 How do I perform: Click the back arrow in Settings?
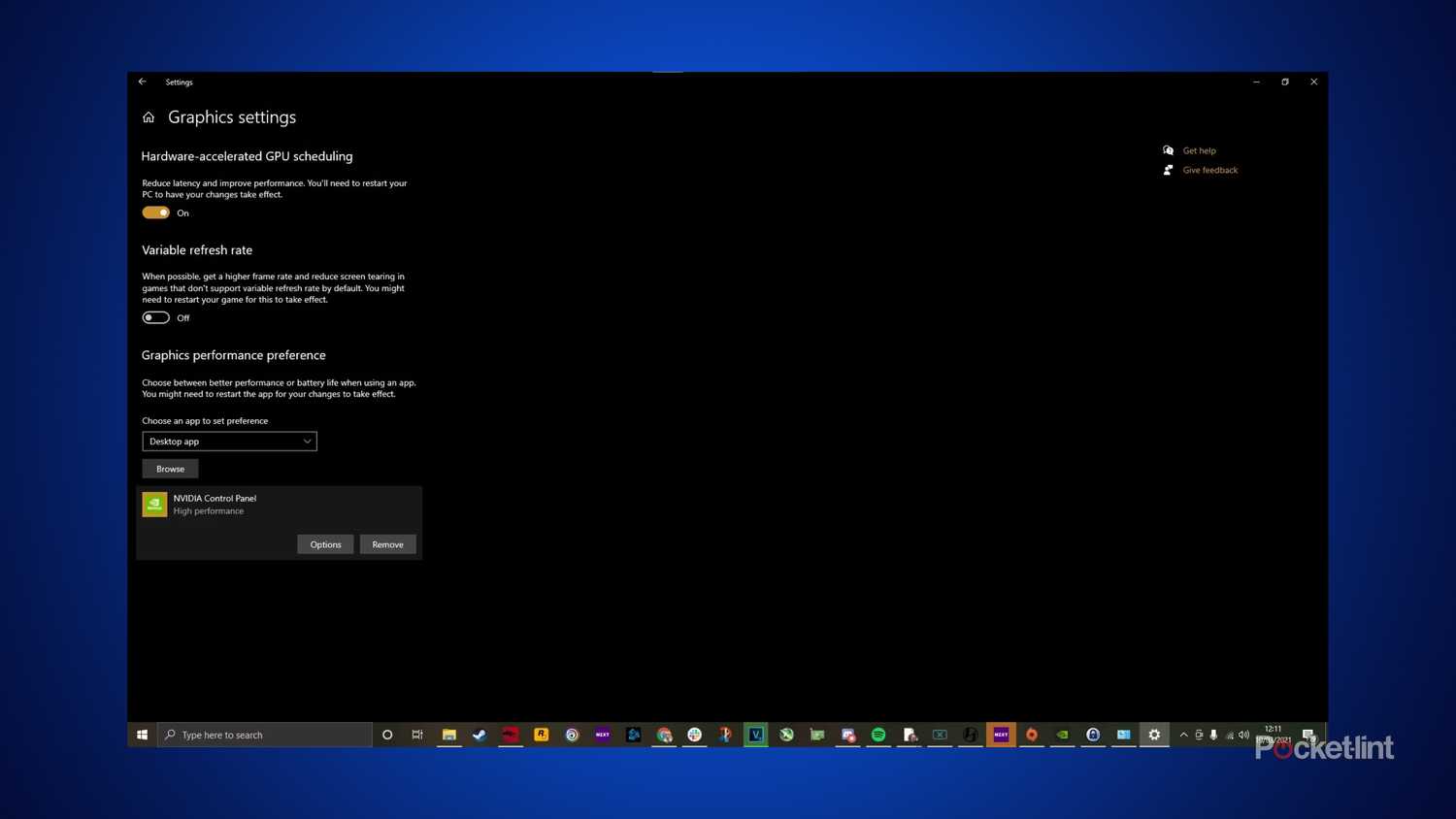click(x=143, y=82)
